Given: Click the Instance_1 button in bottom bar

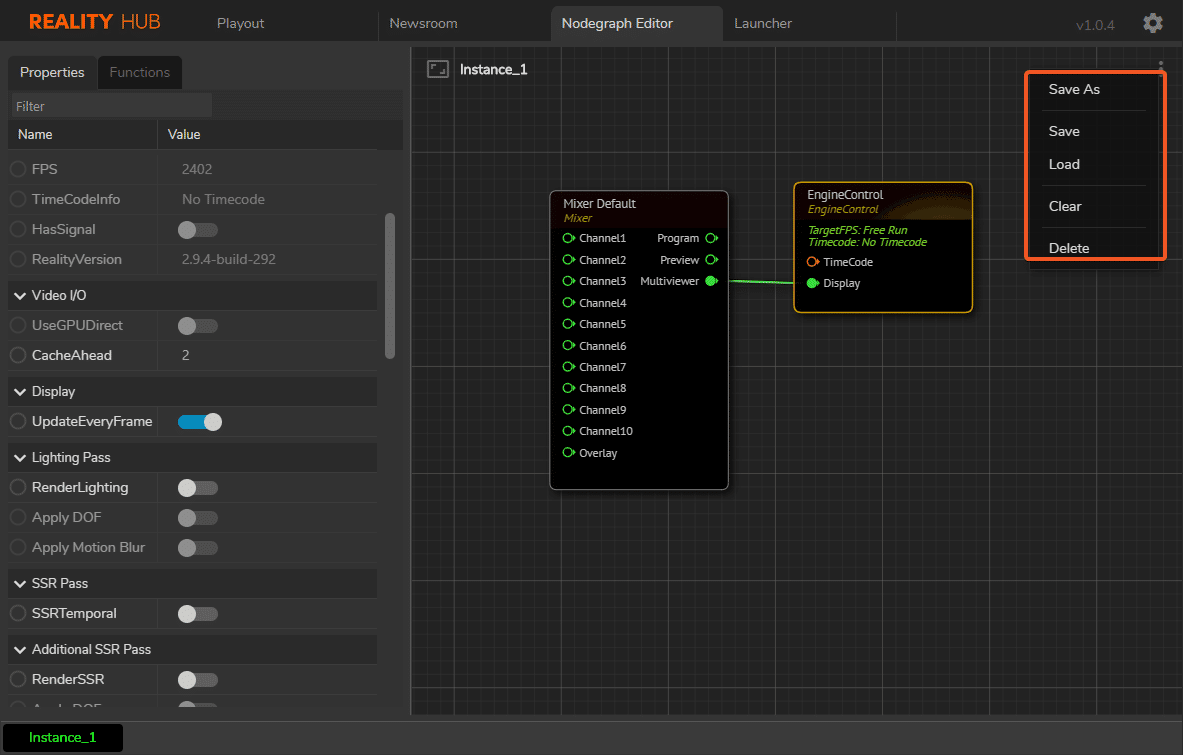Looking at the screenshot, I should [62, 738].
